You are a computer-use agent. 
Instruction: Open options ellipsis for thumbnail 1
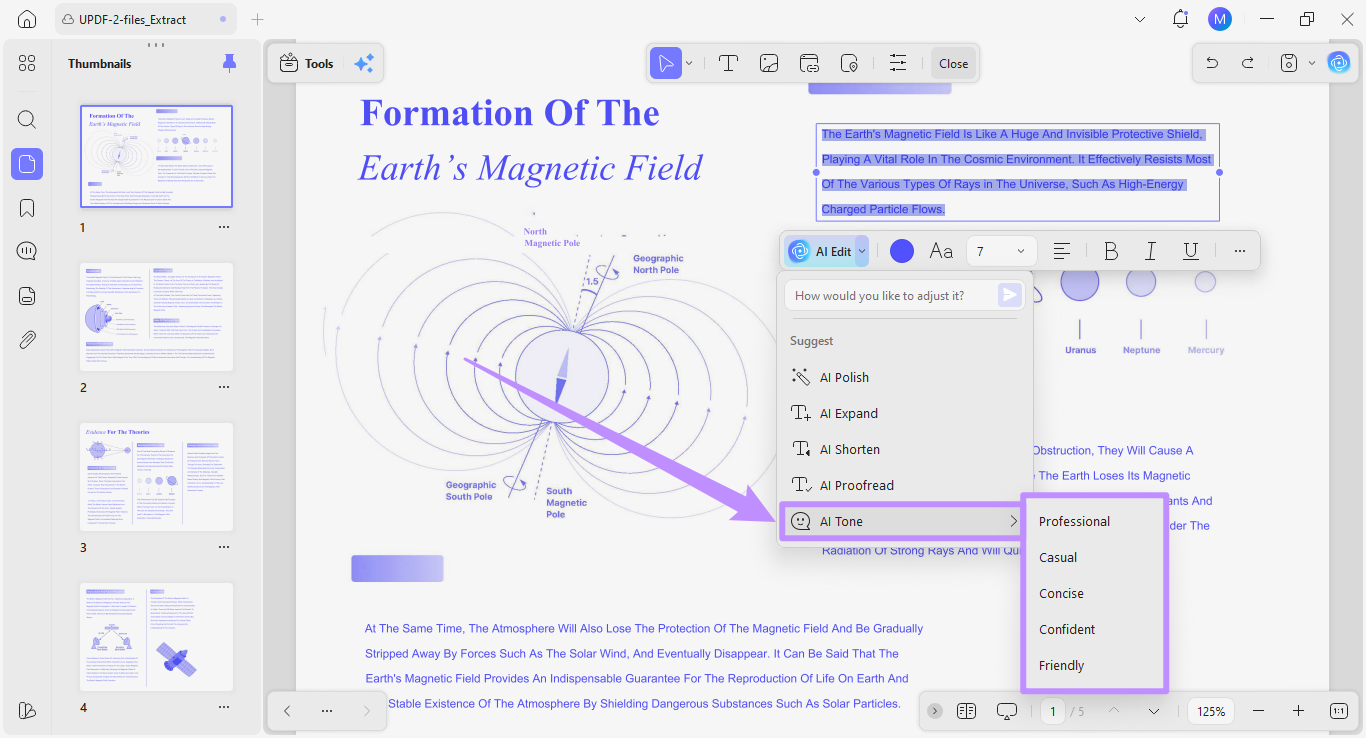[224, 227]
